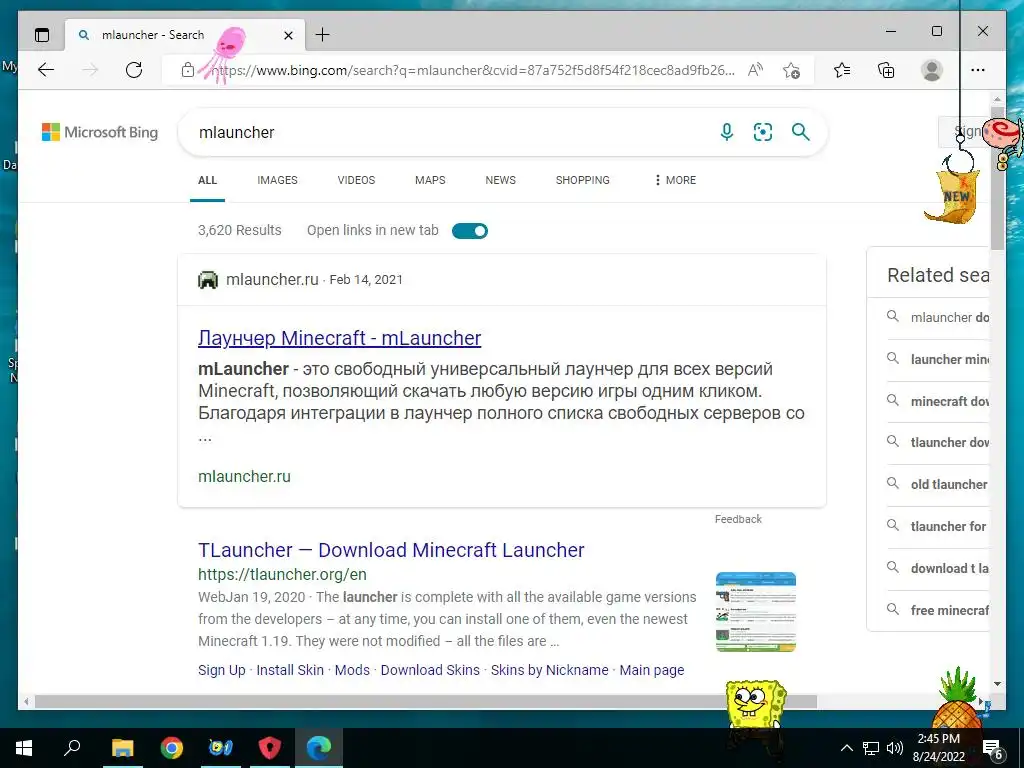Add this page to favorites star icon
The image size is (1024, 768).
[792, 70]
